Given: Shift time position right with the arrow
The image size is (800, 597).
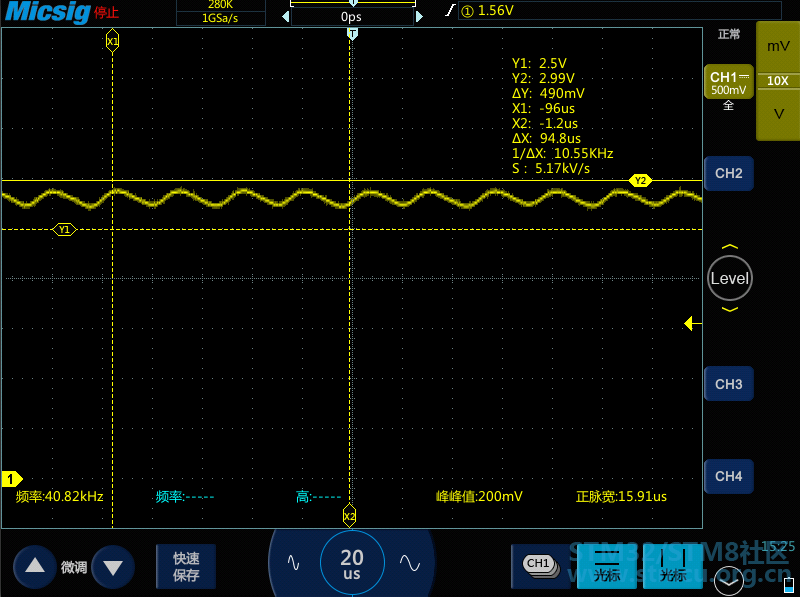Looking at the screenshot, I should coord(419,17).
